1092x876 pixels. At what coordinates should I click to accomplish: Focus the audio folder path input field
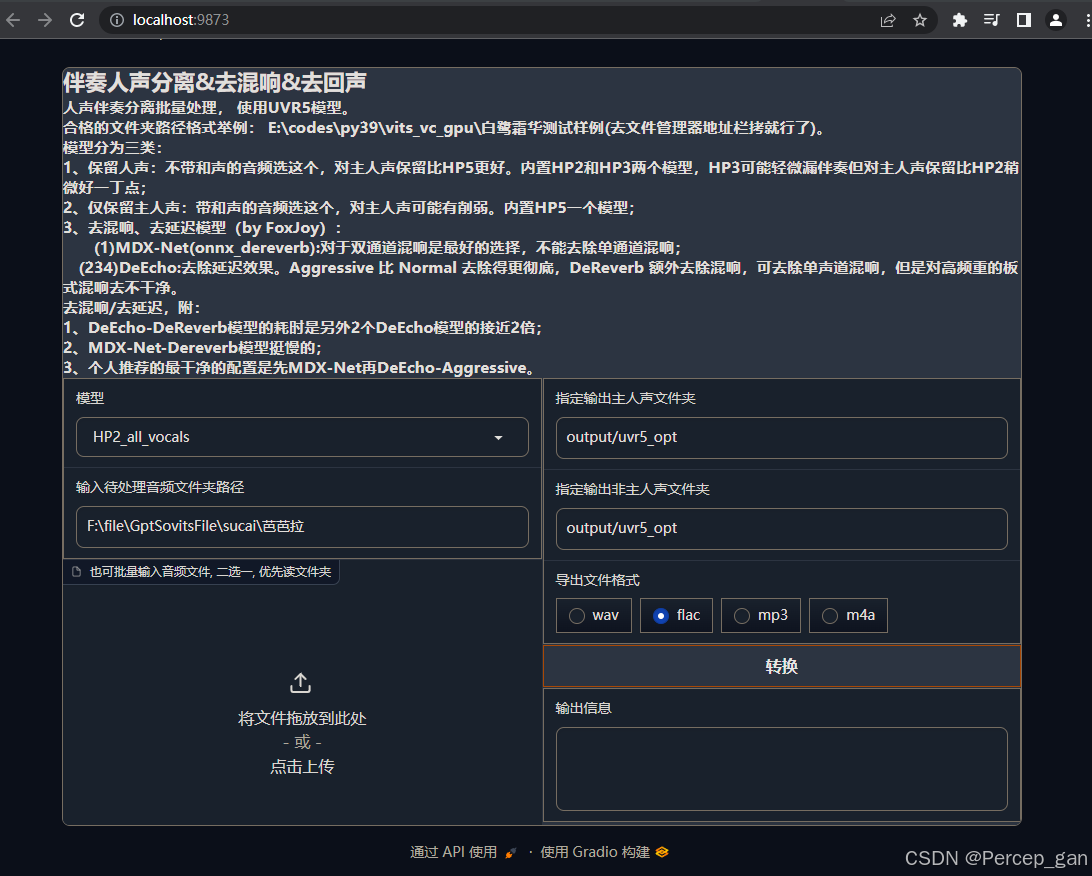[x=302, y=527]
